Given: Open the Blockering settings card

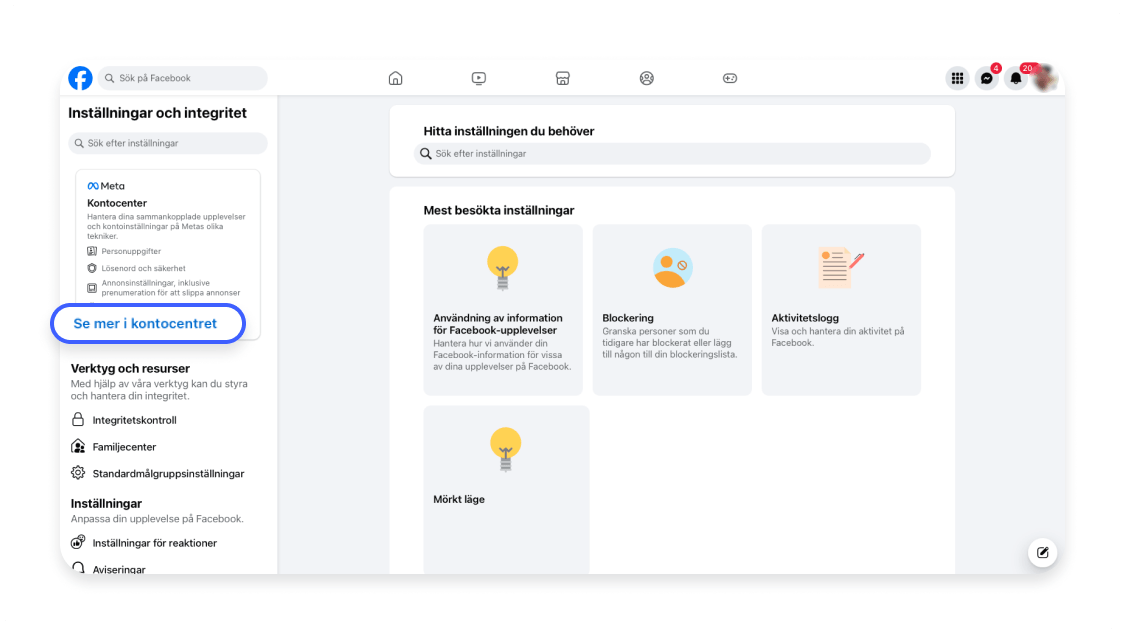Looking at the screenshot, I should pyautogui.click(x=672, y=309).
